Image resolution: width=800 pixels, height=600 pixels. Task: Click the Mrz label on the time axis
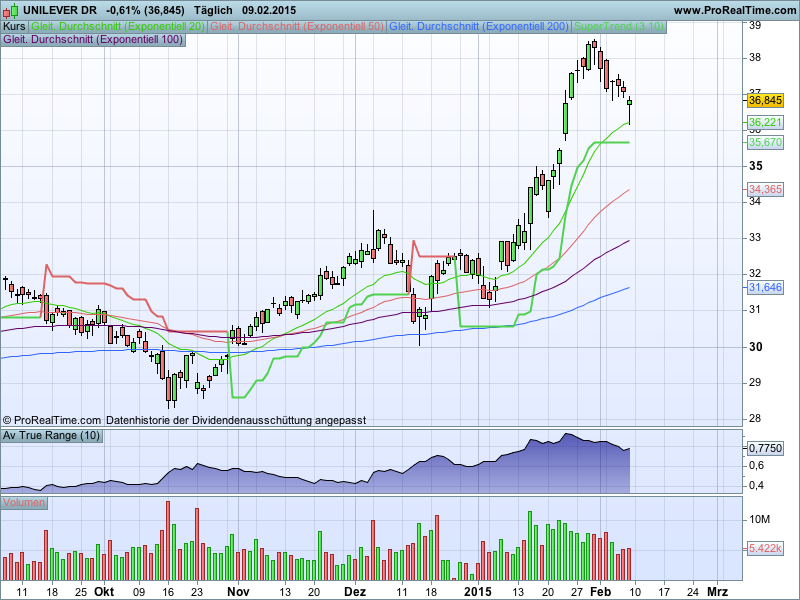click(717, 592)
